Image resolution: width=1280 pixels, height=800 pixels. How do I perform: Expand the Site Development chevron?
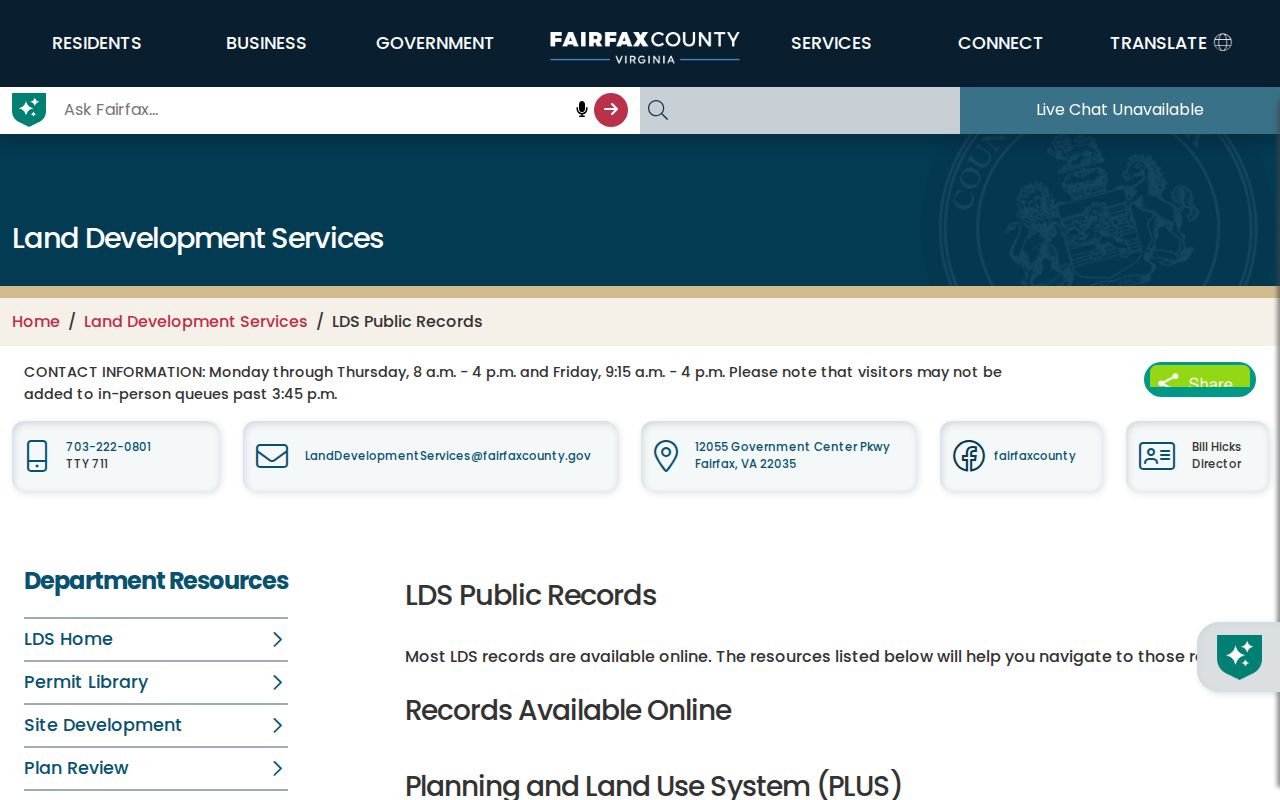pos(278,725)
